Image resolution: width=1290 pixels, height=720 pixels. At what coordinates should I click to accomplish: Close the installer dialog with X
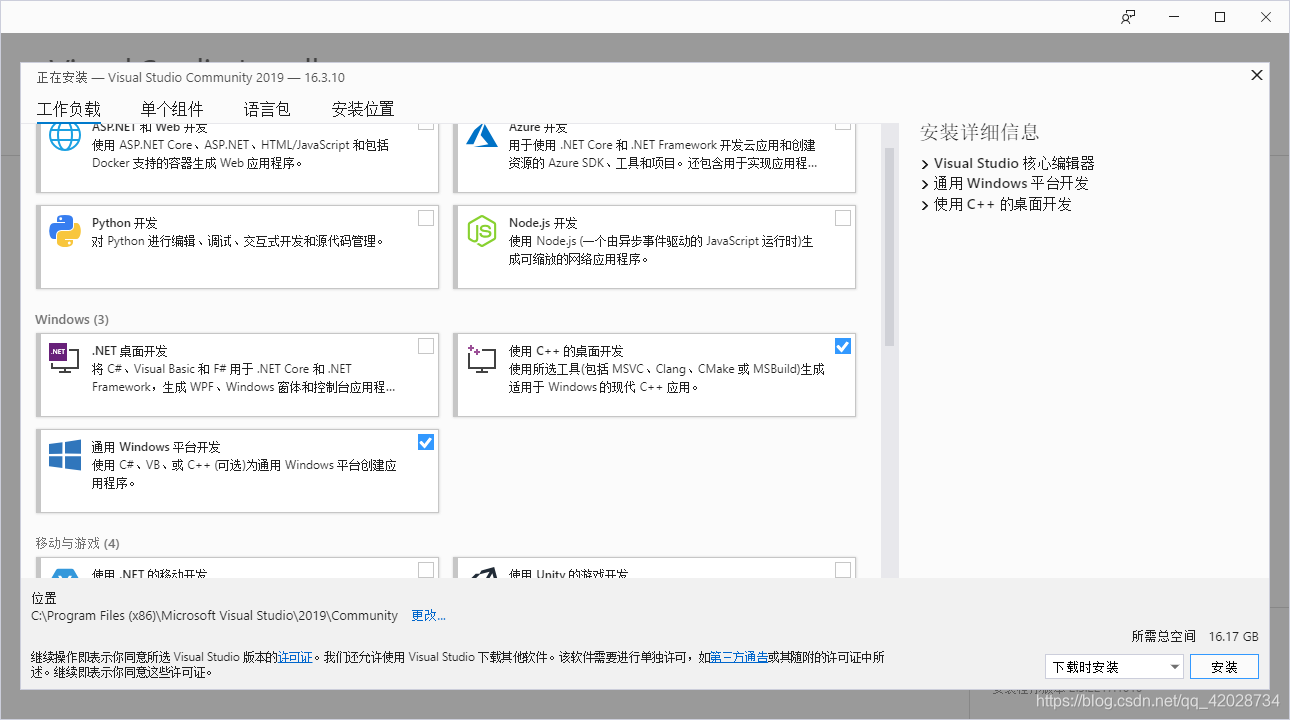(1257, 75)
